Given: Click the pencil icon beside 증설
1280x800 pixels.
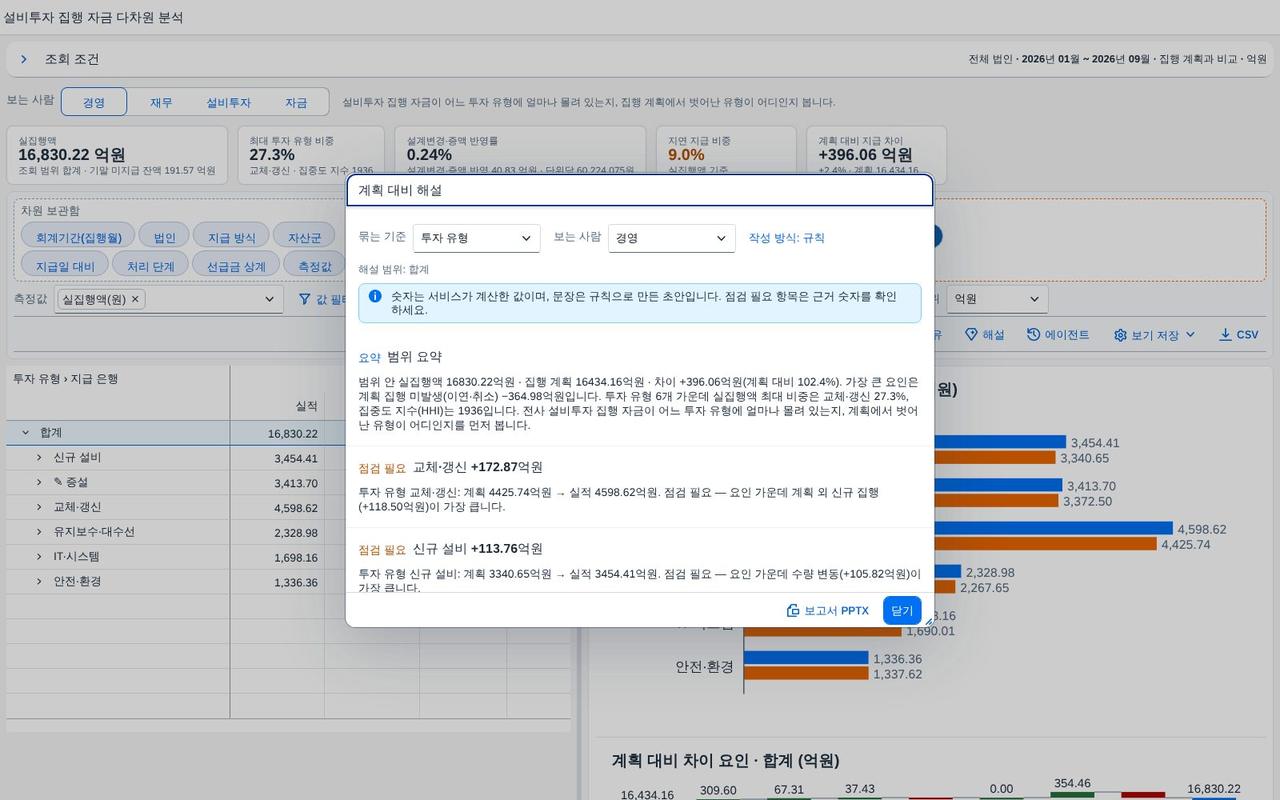Looking at the screenshot, I should pyautogui.click(x=58, y=482).
